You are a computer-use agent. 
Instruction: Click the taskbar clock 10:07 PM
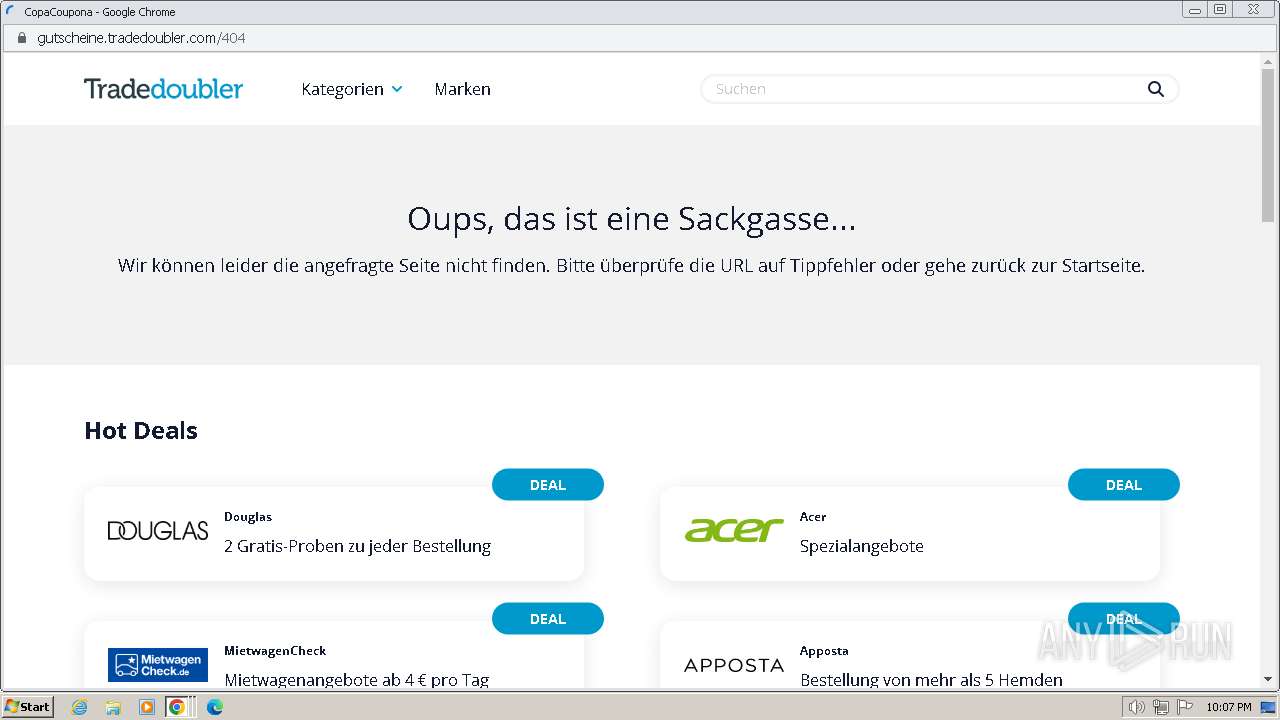(x=1229, y=707)
